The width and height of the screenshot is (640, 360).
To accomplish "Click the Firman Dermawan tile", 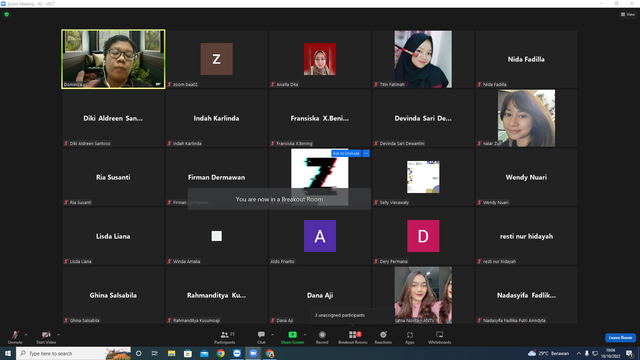I will 216,177.
